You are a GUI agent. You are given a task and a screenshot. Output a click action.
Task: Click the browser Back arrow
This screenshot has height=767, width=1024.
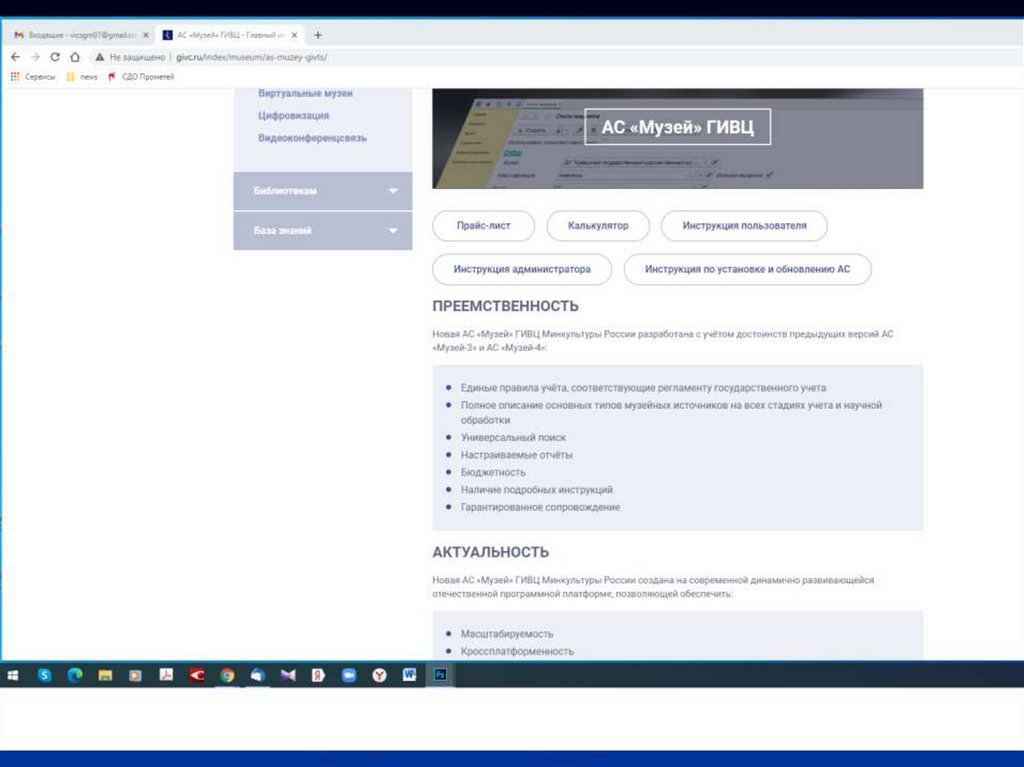coord(15,57)
